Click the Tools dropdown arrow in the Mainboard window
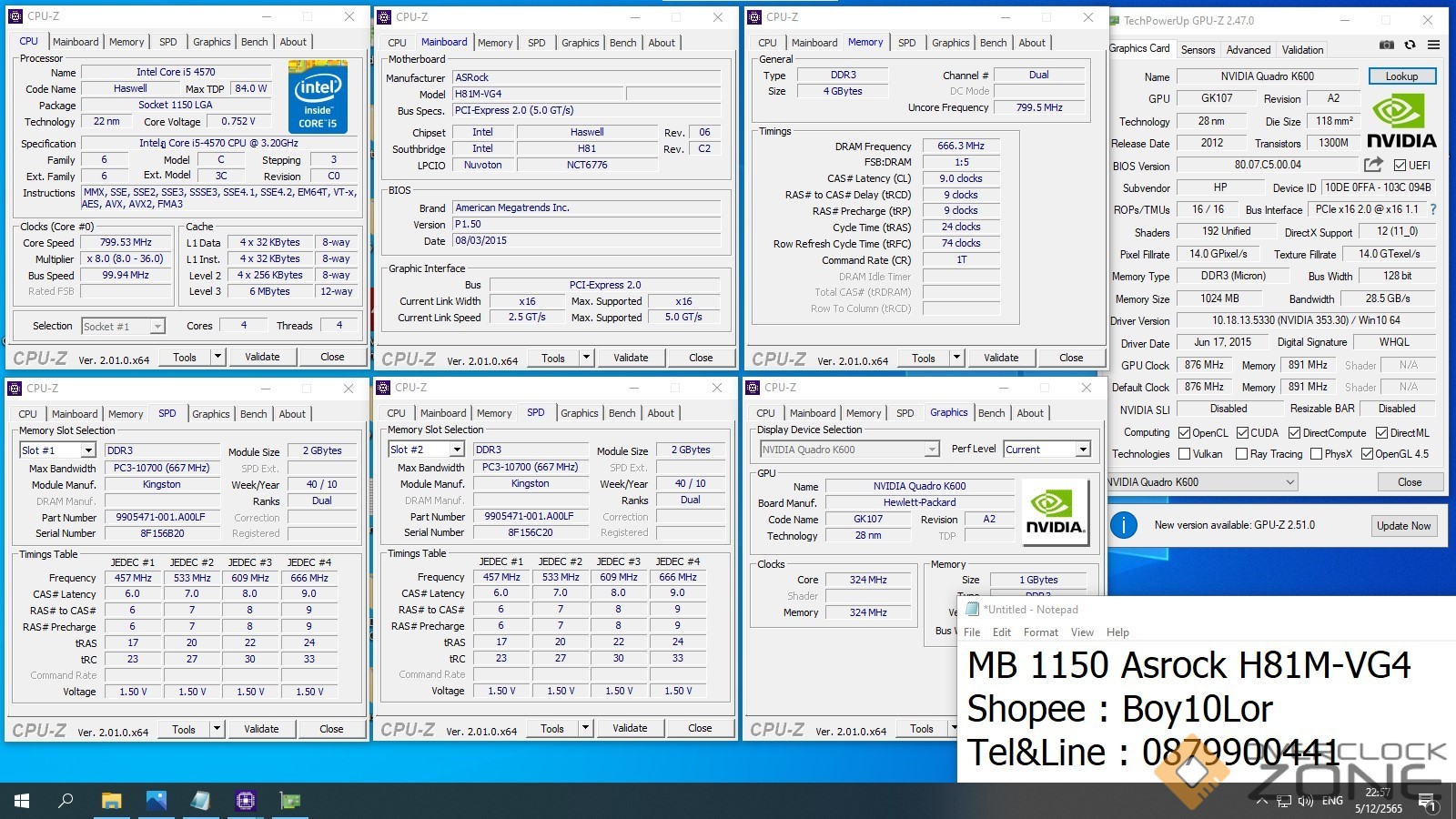Image resolution: width=1456 pixels, height=819 pixels. click(586, 358)
